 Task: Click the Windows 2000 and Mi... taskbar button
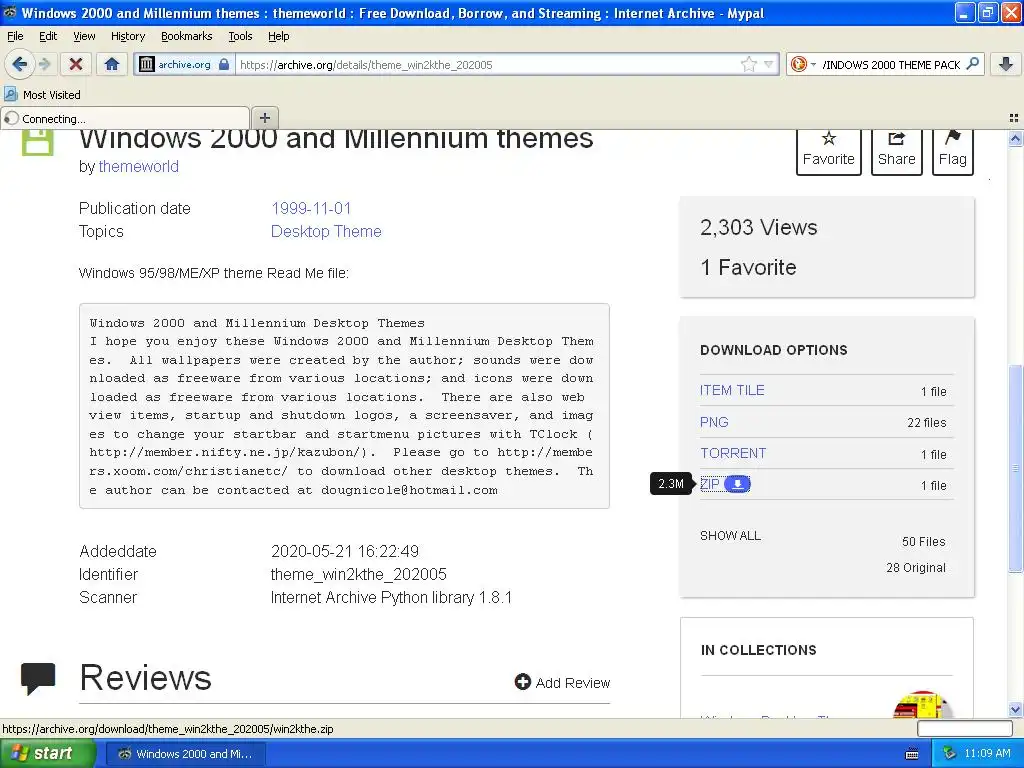click(x=185, y=754)
